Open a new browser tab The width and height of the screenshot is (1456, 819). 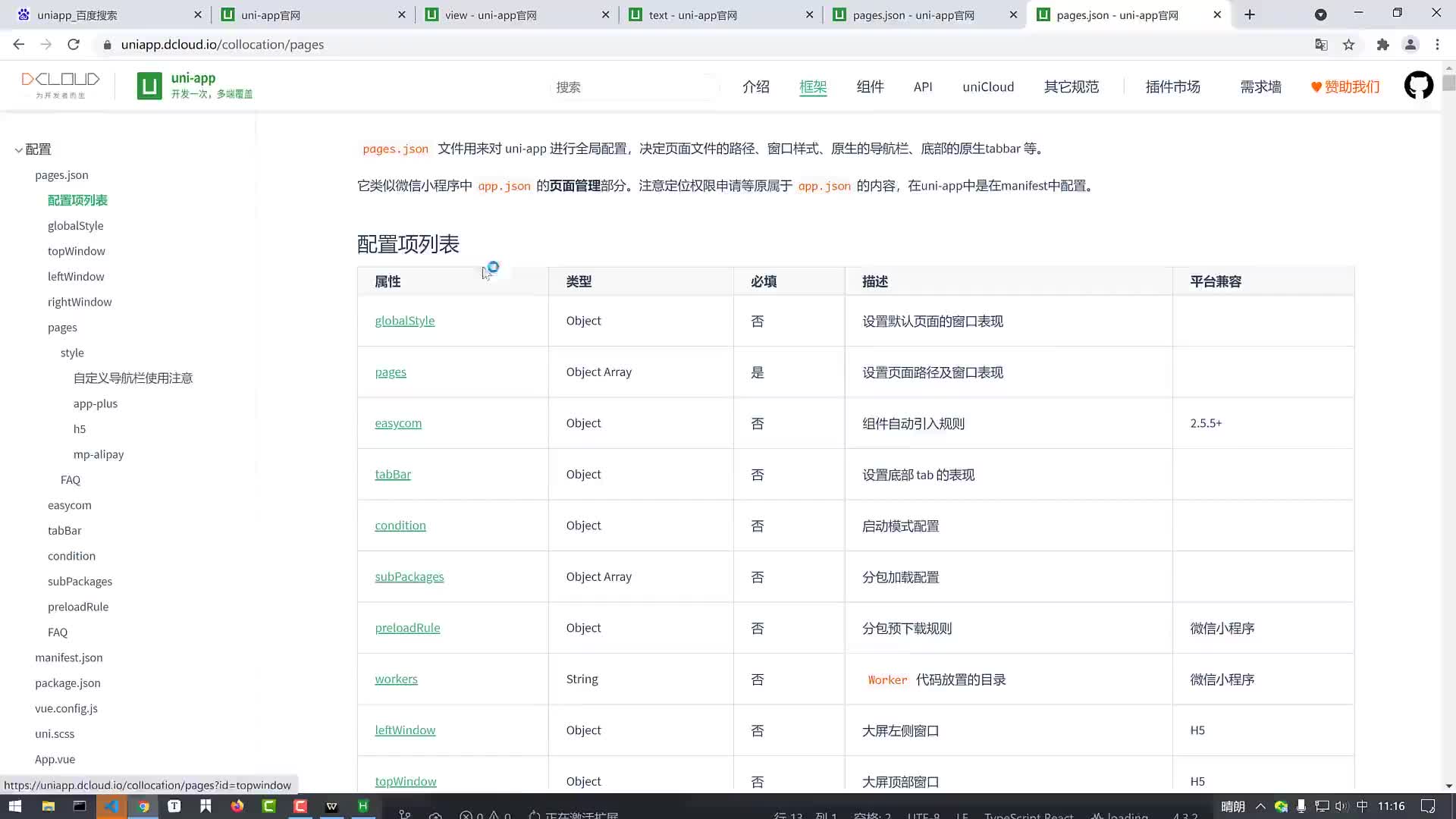[1250, 14]
